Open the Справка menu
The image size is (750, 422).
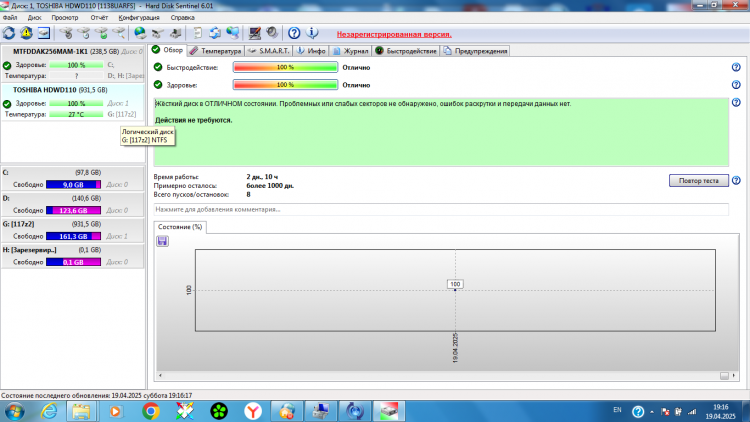click(182, 18)
